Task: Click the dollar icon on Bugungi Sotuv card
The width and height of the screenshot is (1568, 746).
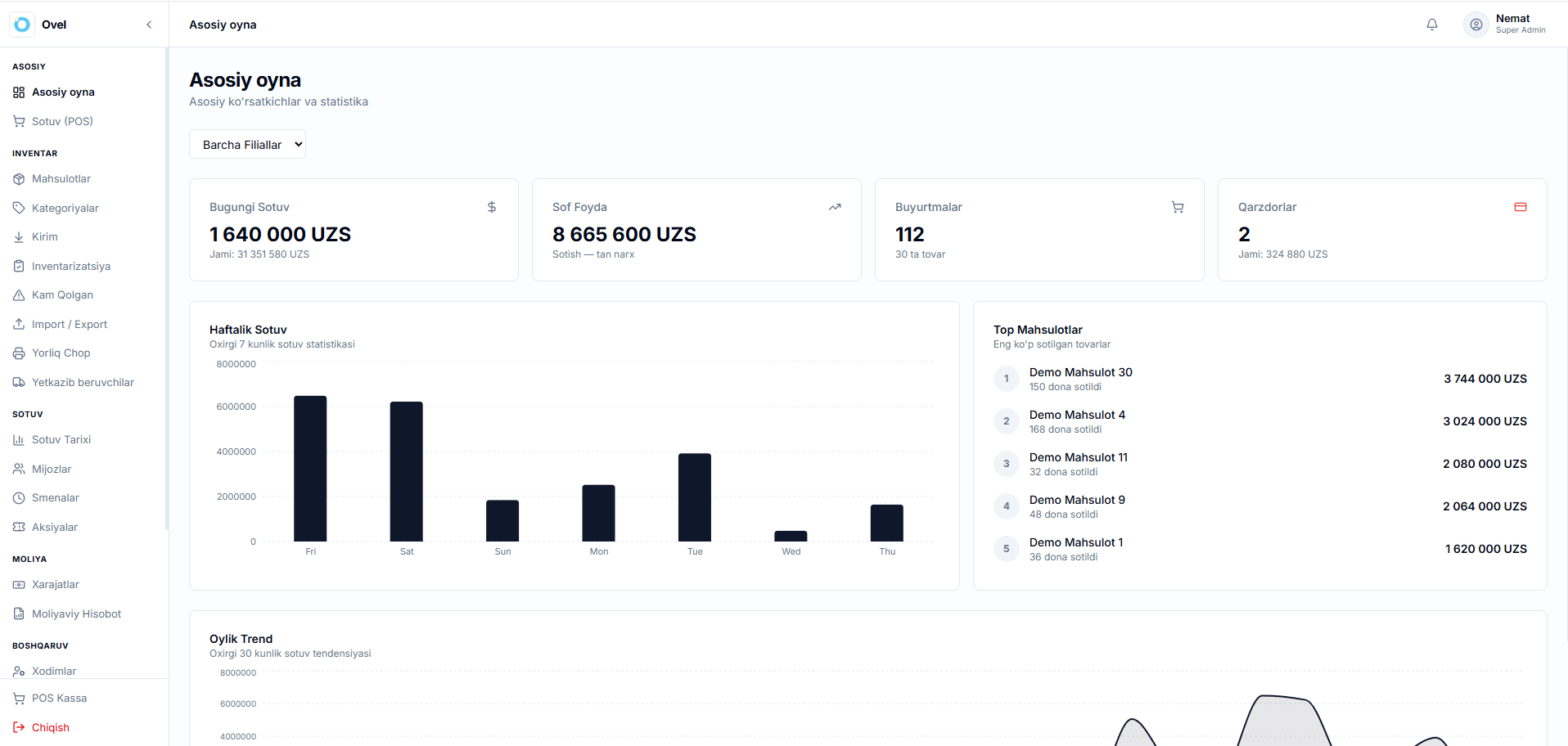Action: (x=492, y=207)
